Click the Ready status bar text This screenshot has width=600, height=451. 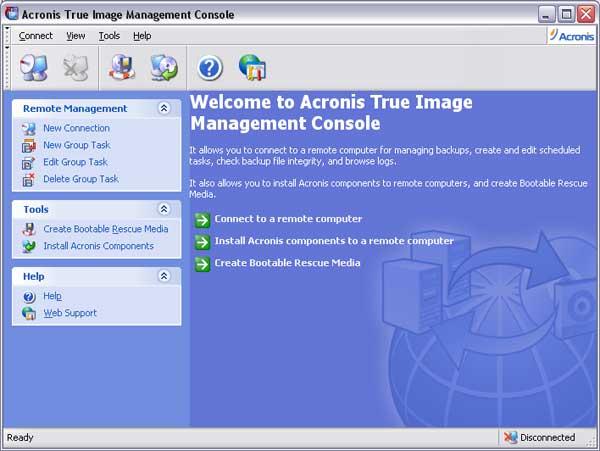click(x=20, y=437)
